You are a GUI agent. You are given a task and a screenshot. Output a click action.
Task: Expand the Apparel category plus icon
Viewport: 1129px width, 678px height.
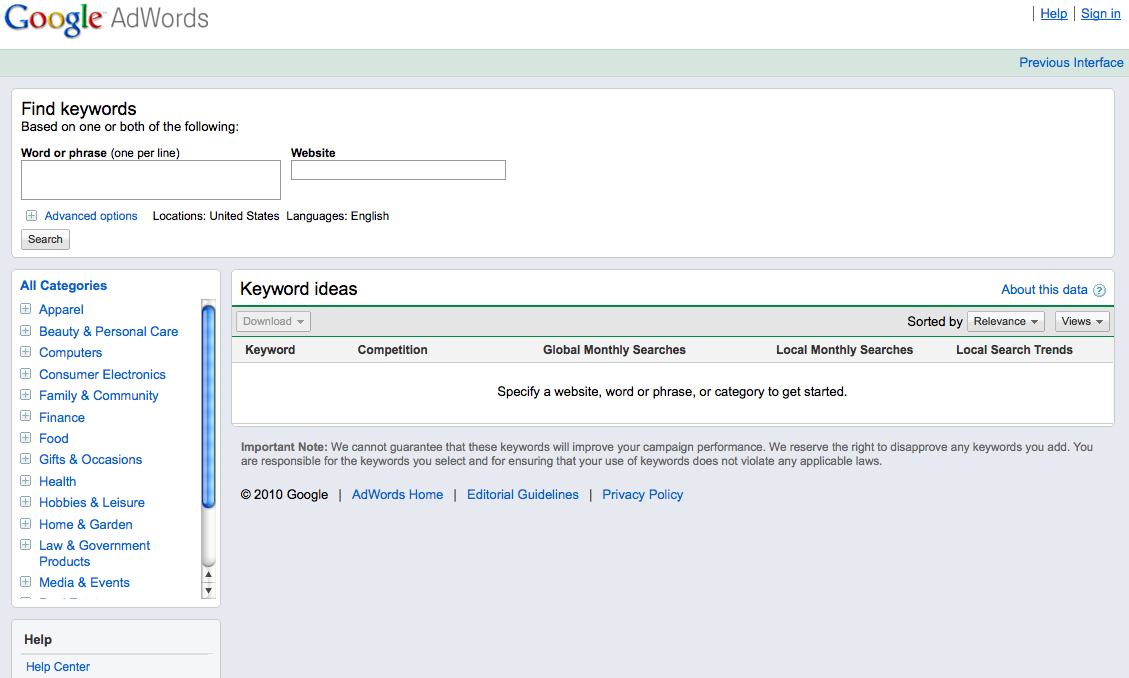point(26,309)
